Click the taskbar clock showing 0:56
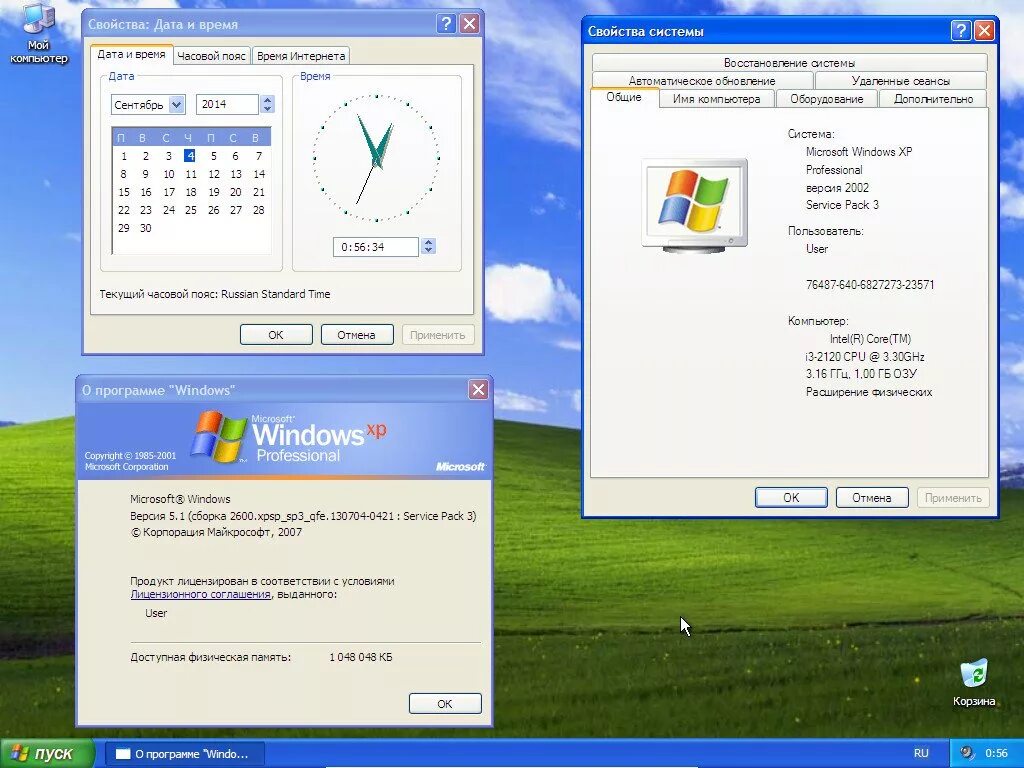Image resolution: width=1024 pixels, height=768 pixels. tap(996, 753)
